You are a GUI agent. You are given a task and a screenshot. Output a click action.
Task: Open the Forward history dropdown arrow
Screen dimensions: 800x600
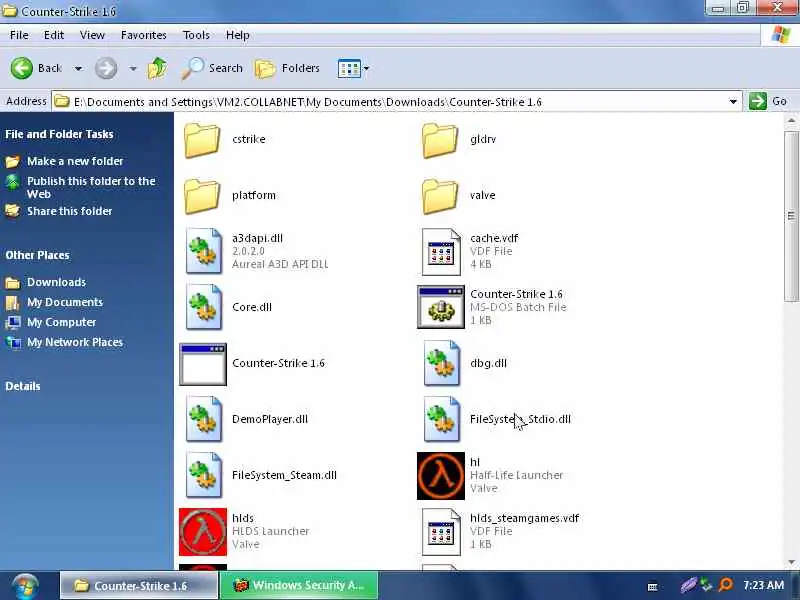click(133, 68)
